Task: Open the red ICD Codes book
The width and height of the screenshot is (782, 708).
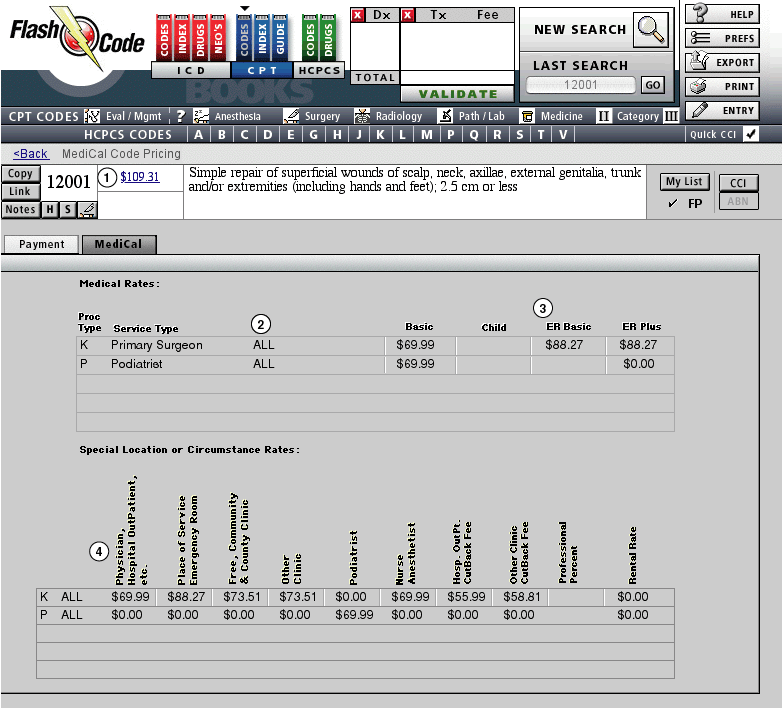Action: 164,38
